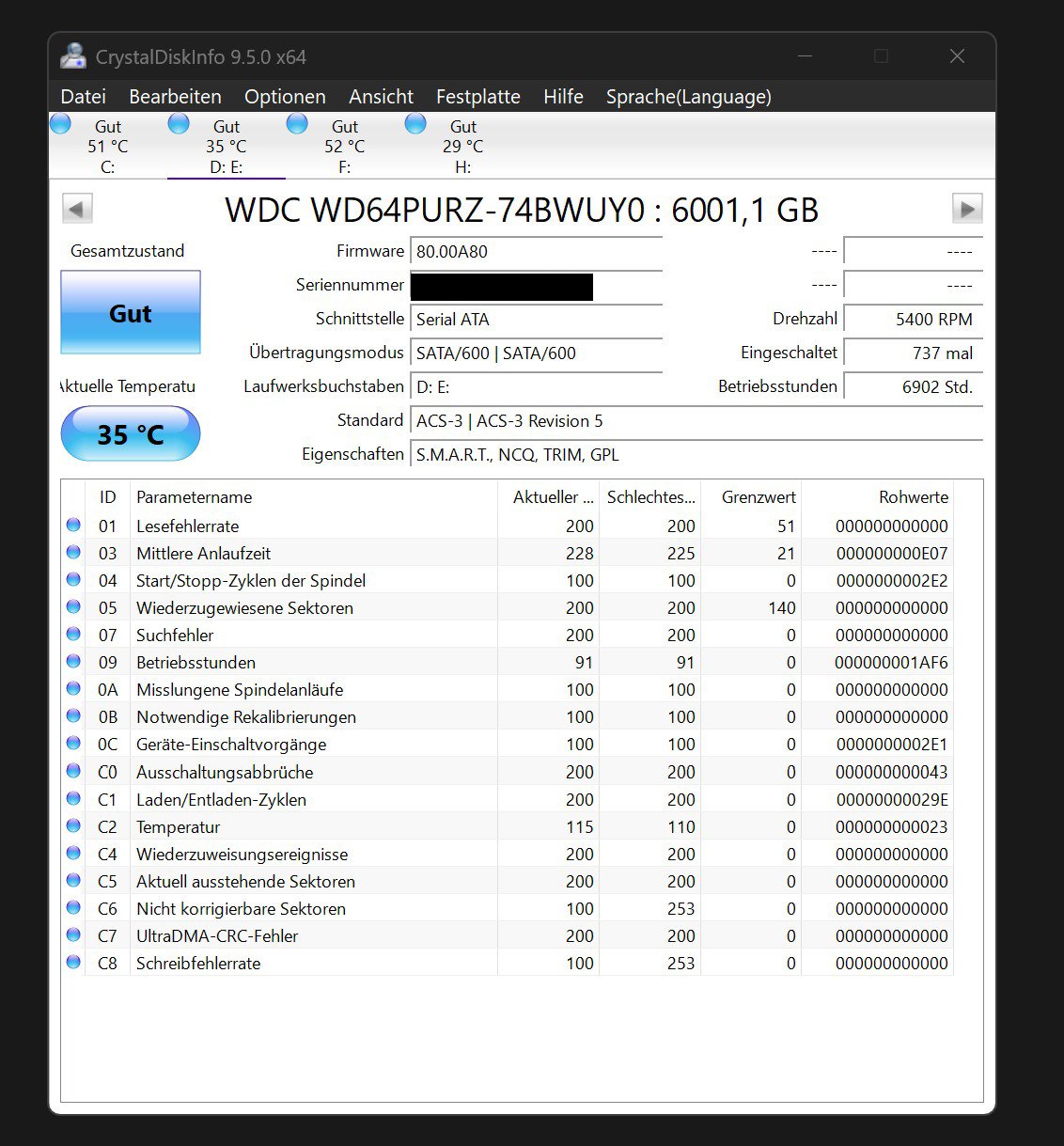
Task: Click the Schlechtes column header
Action: pos(650,496)
